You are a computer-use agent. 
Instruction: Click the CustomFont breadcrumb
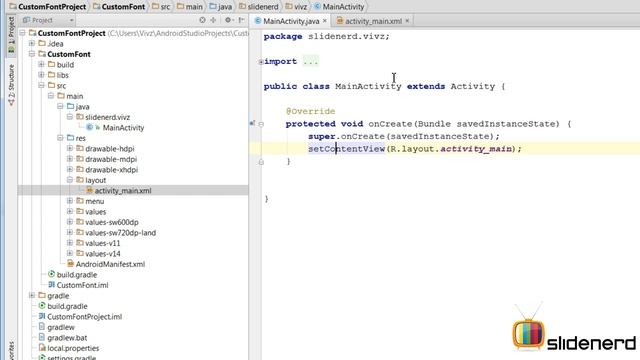pyautogui.click(x=119, y=7)
